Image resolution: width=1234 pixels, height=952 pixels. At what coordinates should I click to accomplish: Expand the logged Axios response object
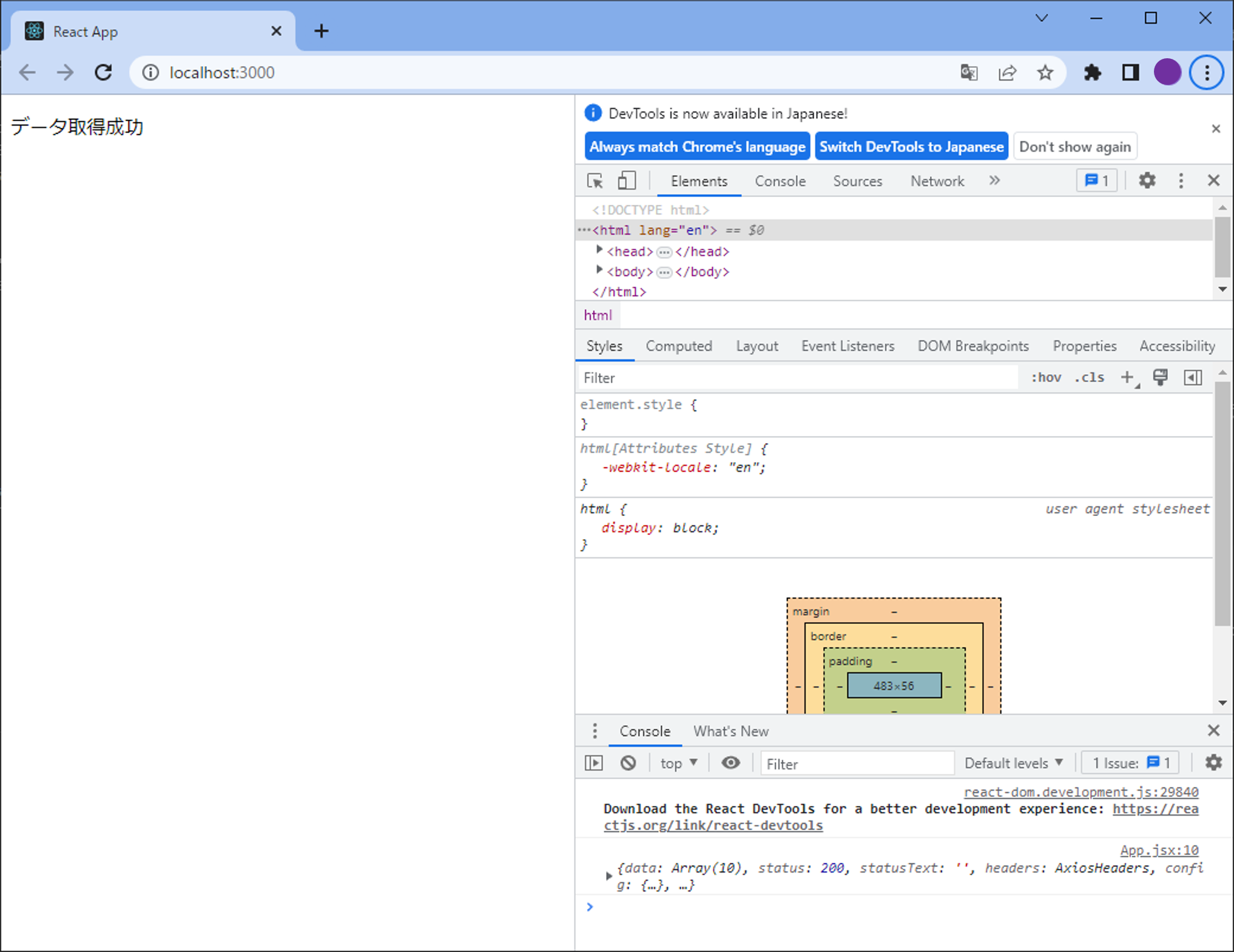(x=609, y=876)
